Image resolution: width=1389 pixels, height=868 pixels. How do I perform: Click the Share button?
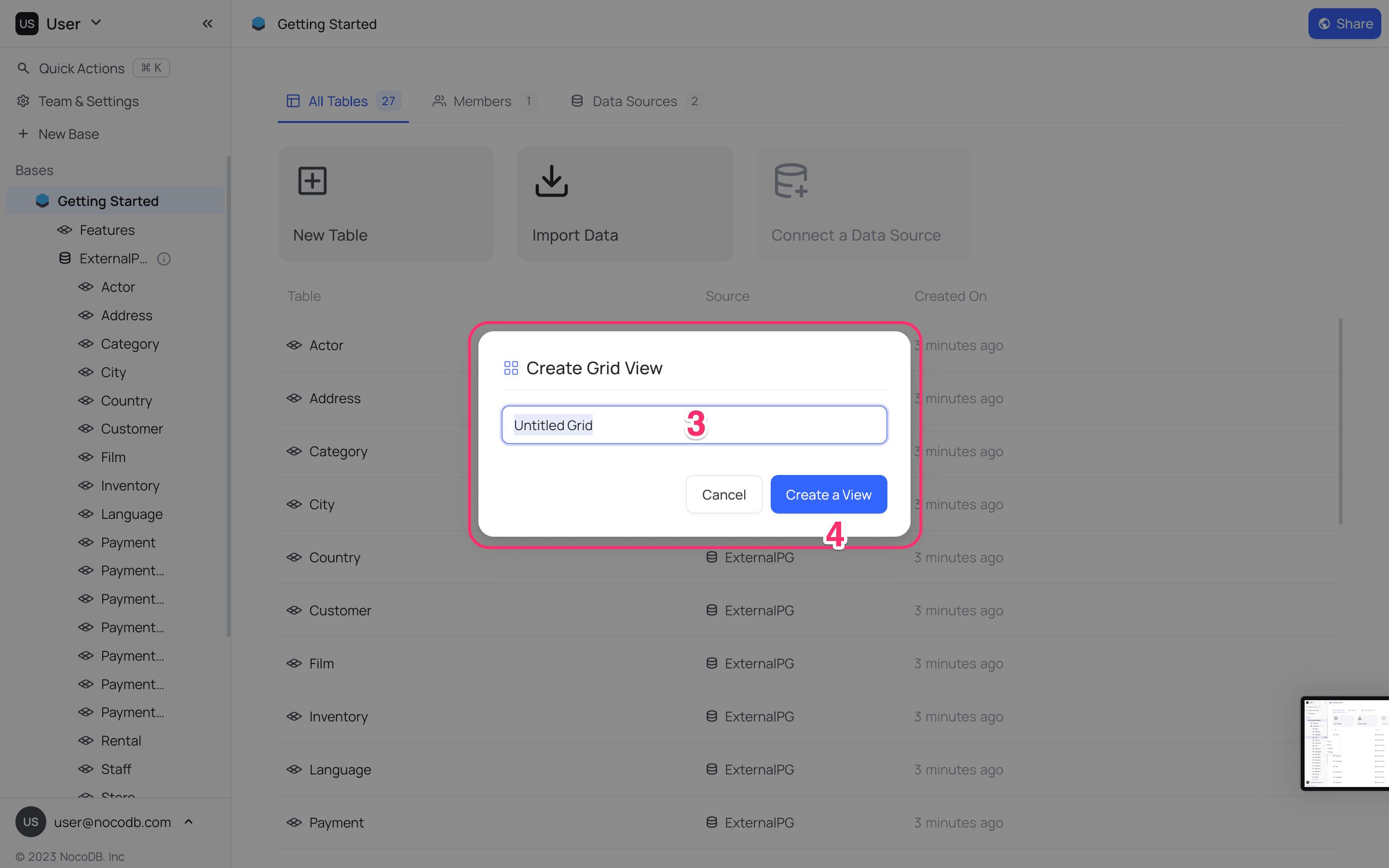(x=1344, y=24)
